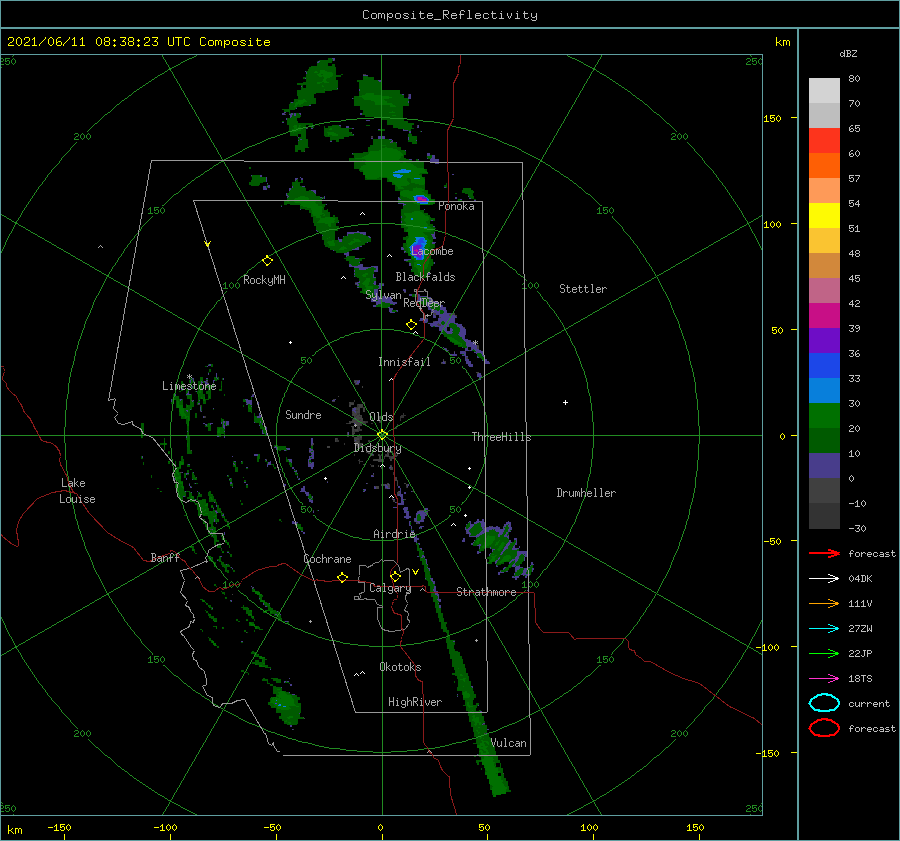The image size is (900, 841).
Task: Click the Lake Louise label
Action: coord(77,491)
